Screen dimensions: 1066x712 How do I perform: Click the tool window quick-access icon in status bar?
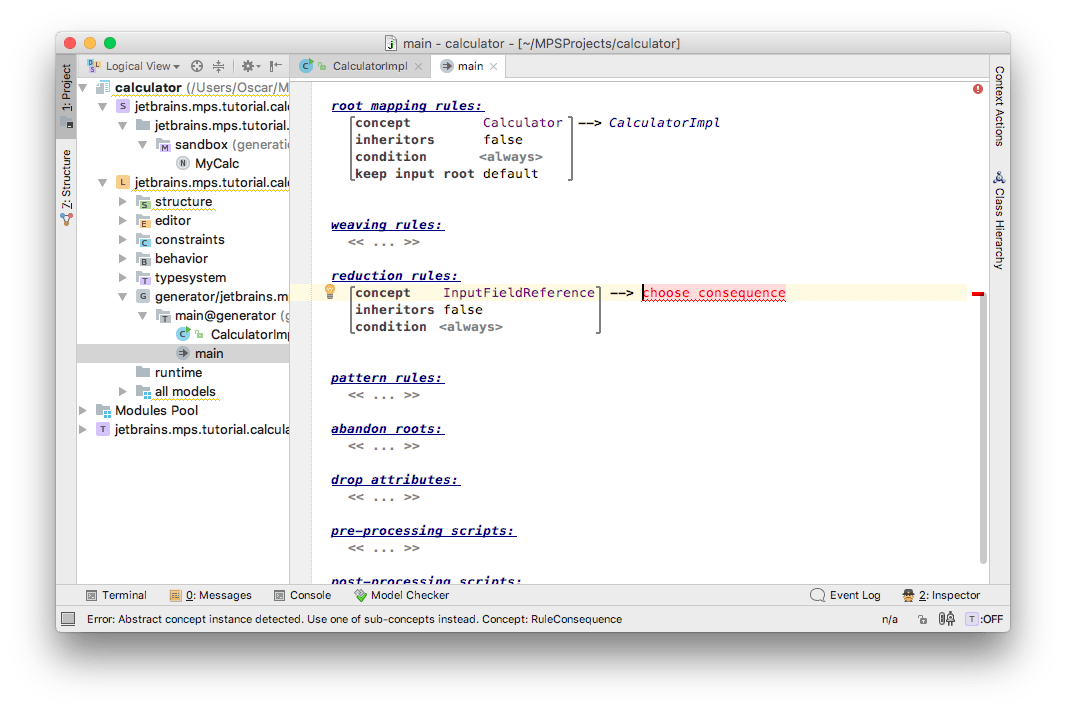pyautogui.click(x=68, y=619)
